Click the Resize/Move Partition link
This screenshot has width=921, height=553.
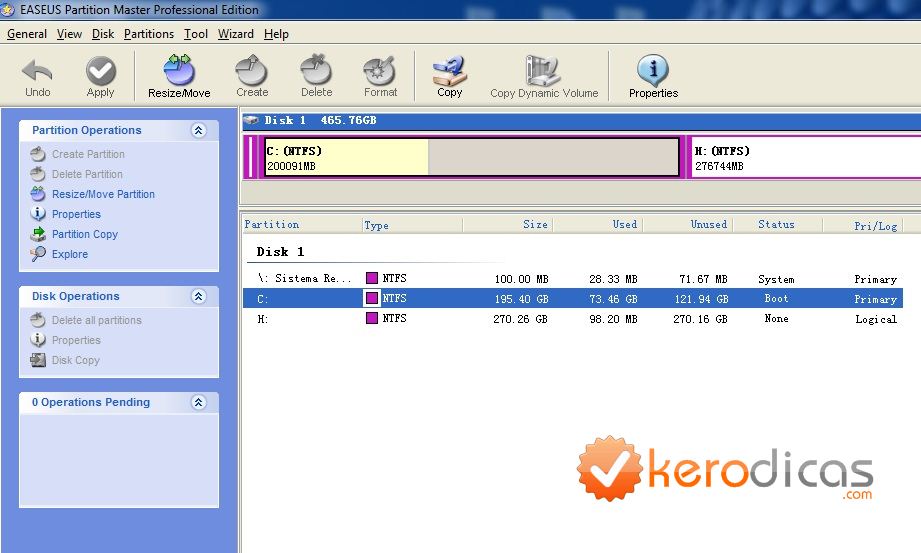coord(103,194)
